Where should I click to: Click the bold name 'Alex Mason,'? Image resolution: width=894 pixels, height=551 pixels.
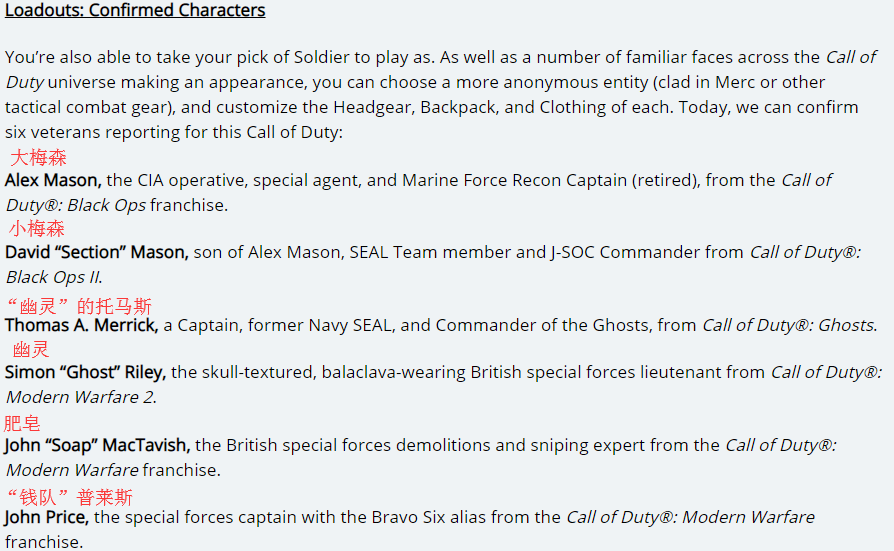tap(53, 180)
